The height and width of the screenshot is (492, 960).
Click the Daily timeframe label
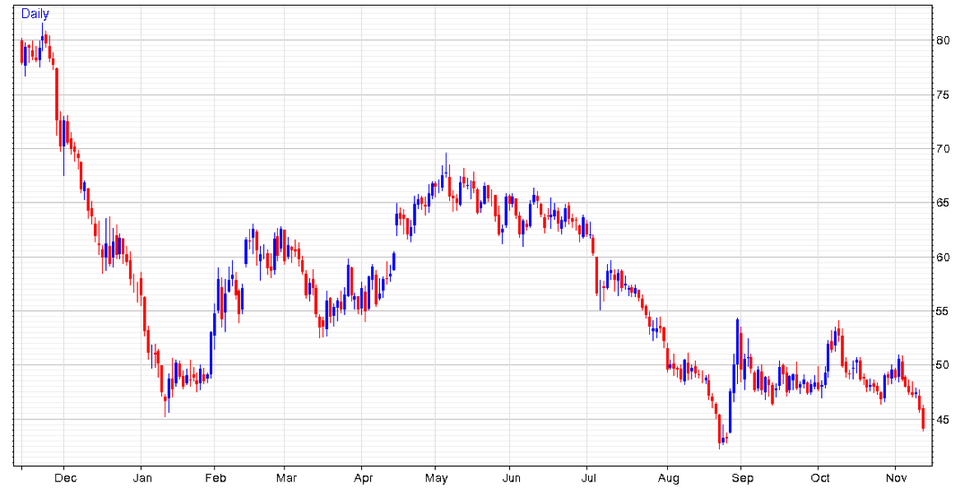tap(35, 13)
